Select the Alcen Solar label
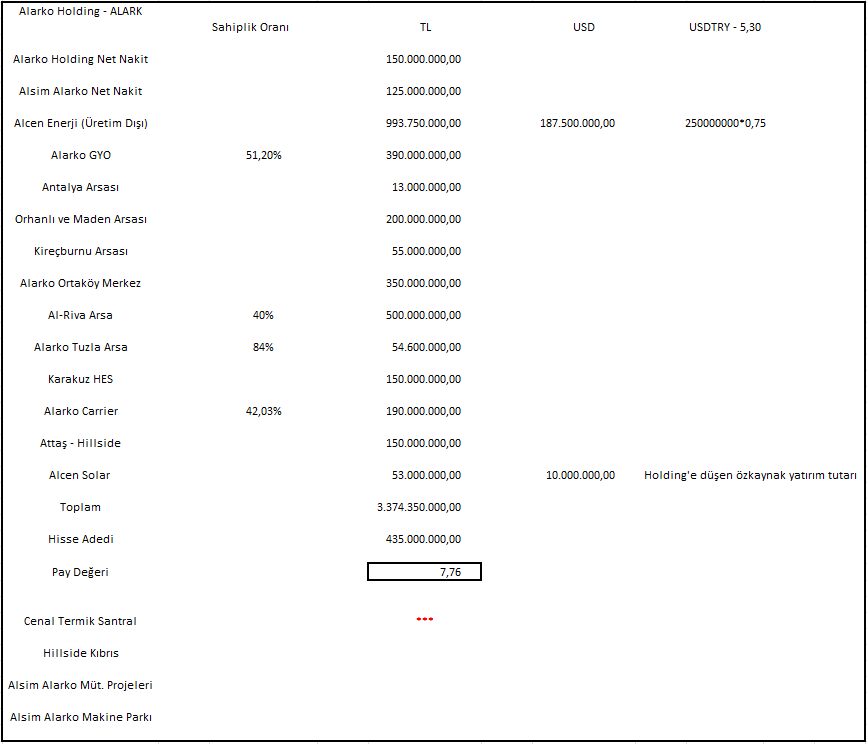Screen dimensions: 867x744 (x=80, y=476)
